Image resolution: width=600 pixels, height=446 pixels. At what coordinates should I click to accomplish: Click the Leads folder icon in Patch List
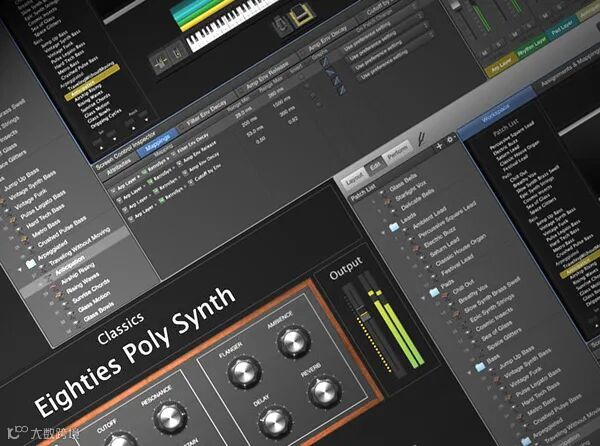tap(394, 228)
